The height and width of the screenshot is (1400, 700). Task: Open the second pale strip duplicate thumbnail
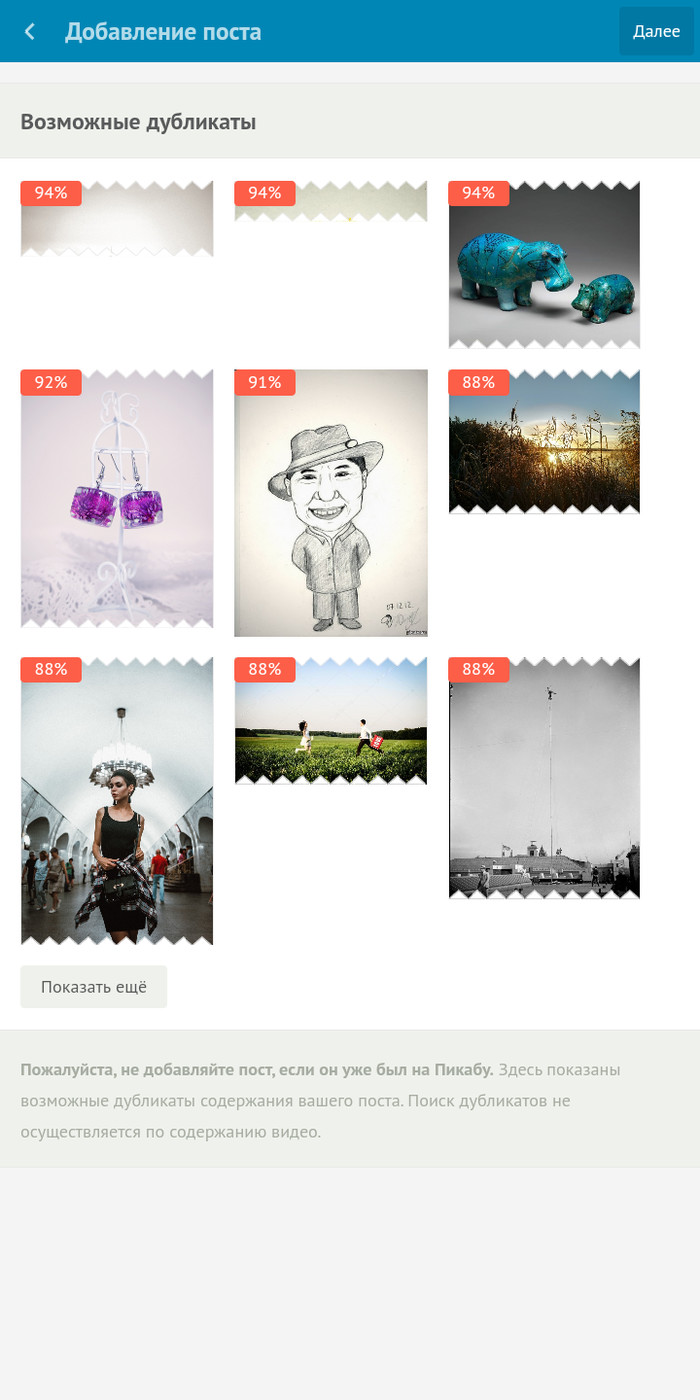(331, 201)
